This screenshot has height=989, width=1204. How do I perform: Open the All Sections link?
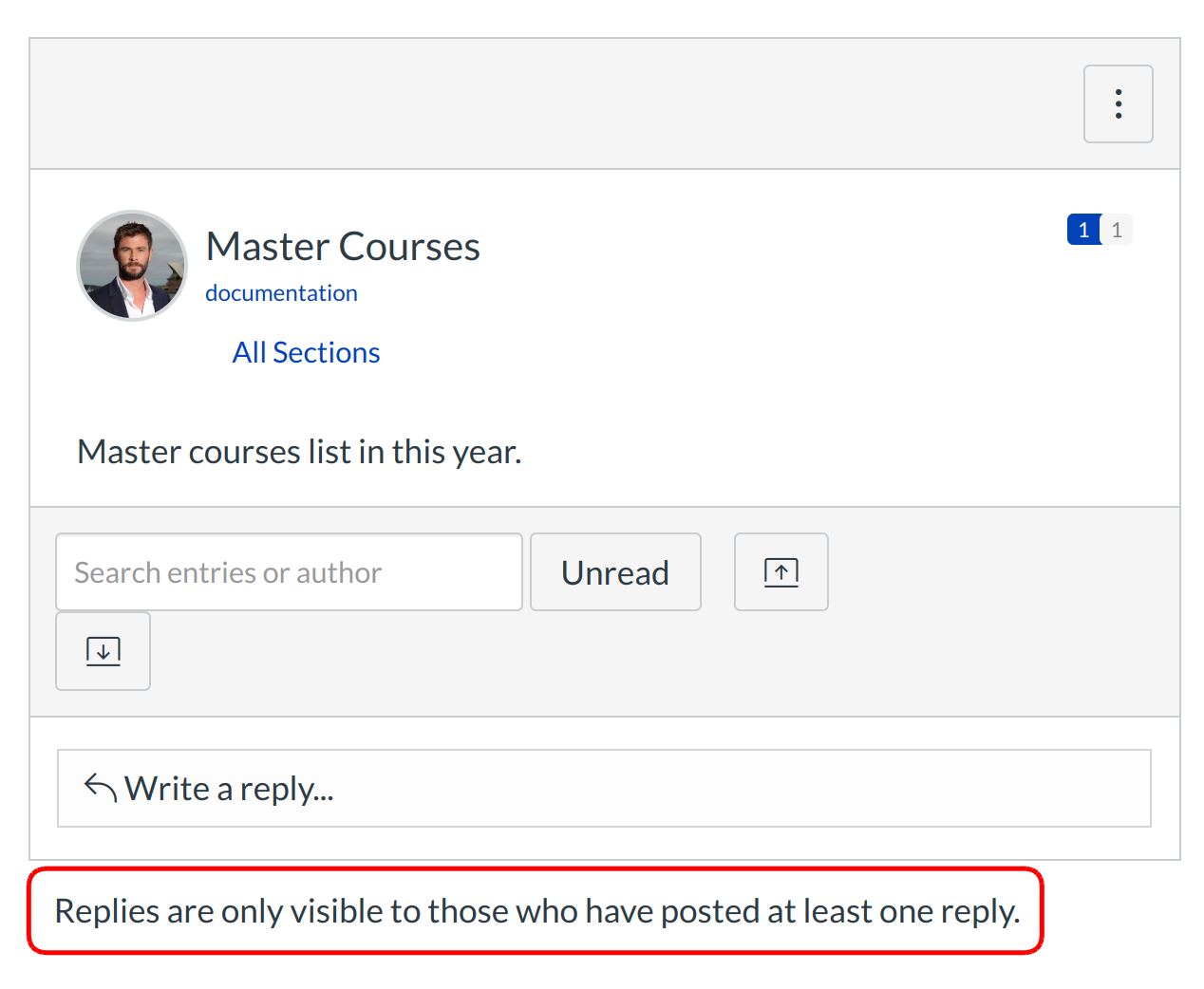click(x=306, y=353)
